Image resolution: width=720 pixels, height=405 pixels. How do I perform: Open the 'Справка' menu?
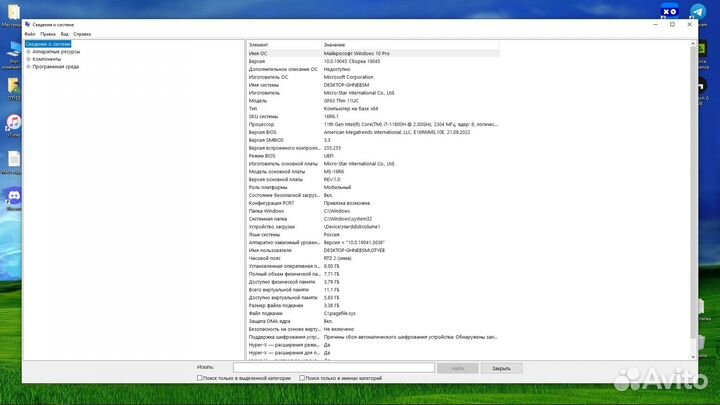[81, 34]
